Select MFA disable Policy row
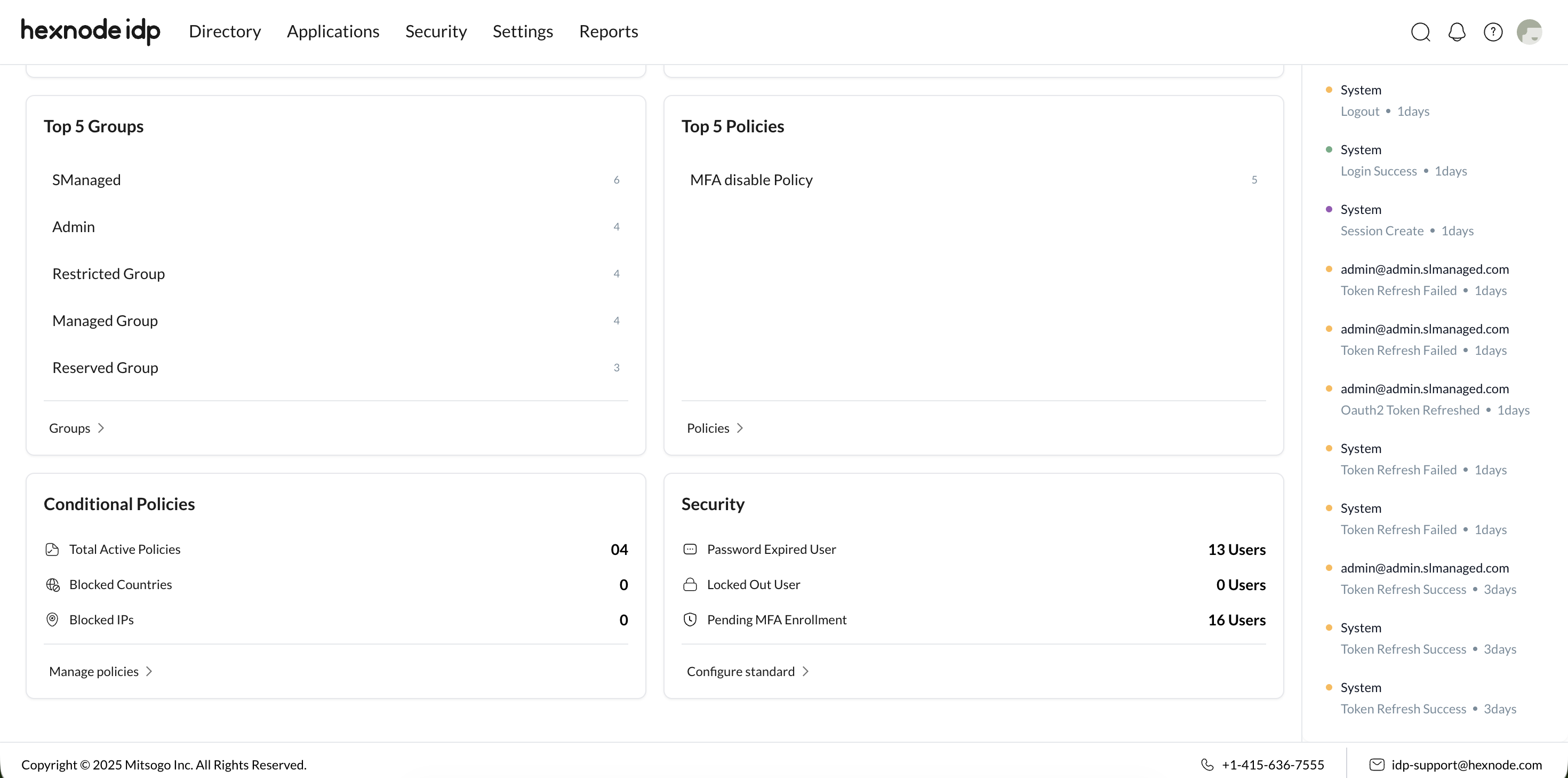This screenshot has width=1568, height=778. pos(973,180)
